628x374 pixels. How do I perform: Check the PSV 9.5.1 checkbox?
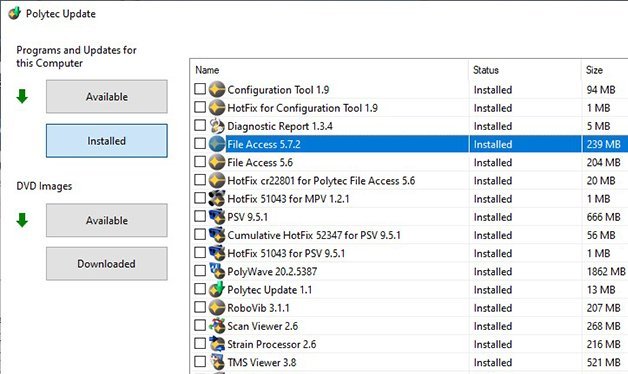pos(200,216)
